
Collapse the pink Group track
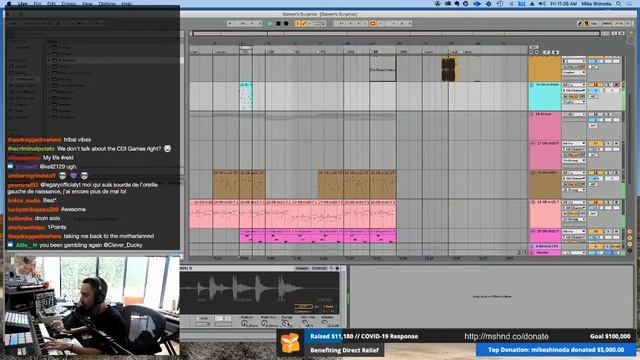tap(532, 114)
